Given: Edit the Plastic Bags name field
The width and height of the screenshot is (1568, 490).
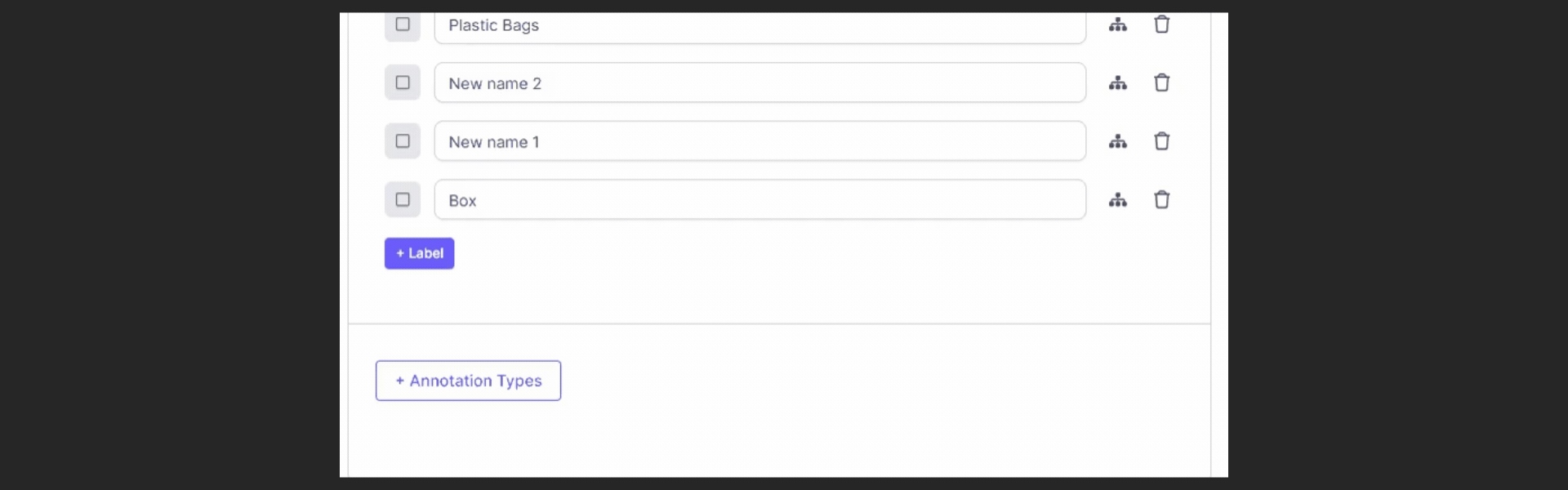Looking at the screenshot, I should click(x=760, y=26).
